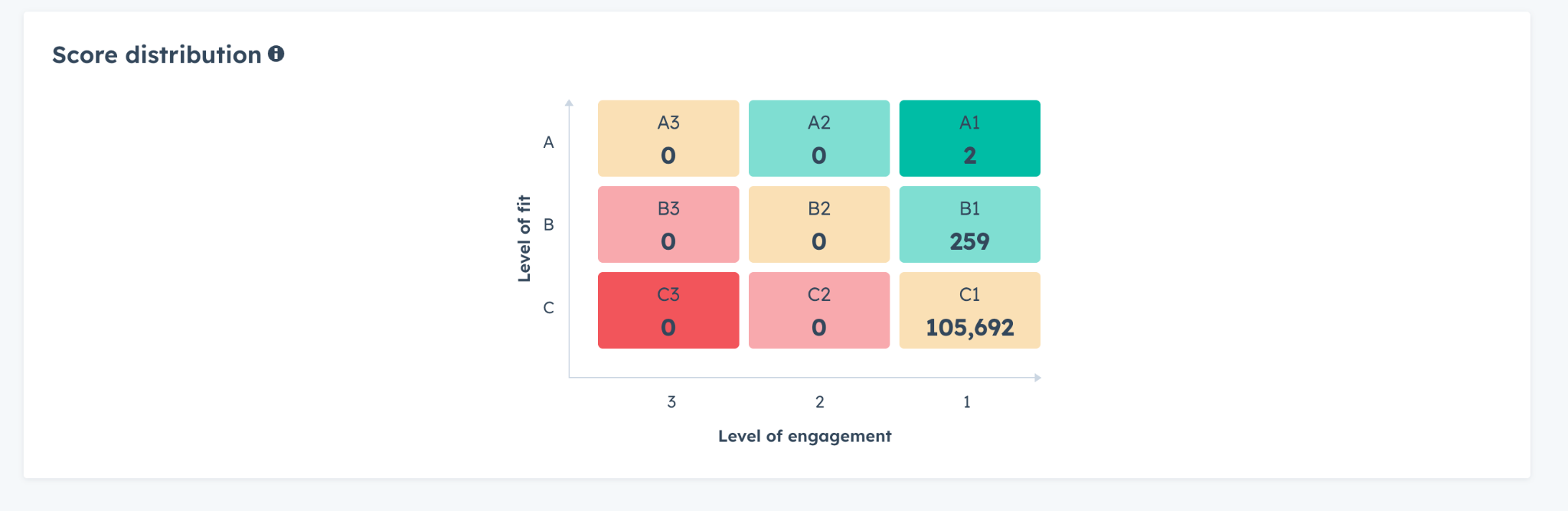Click engagement level 2 axis tick
This screenshot has width=1568, height=511.
[819, 402]
